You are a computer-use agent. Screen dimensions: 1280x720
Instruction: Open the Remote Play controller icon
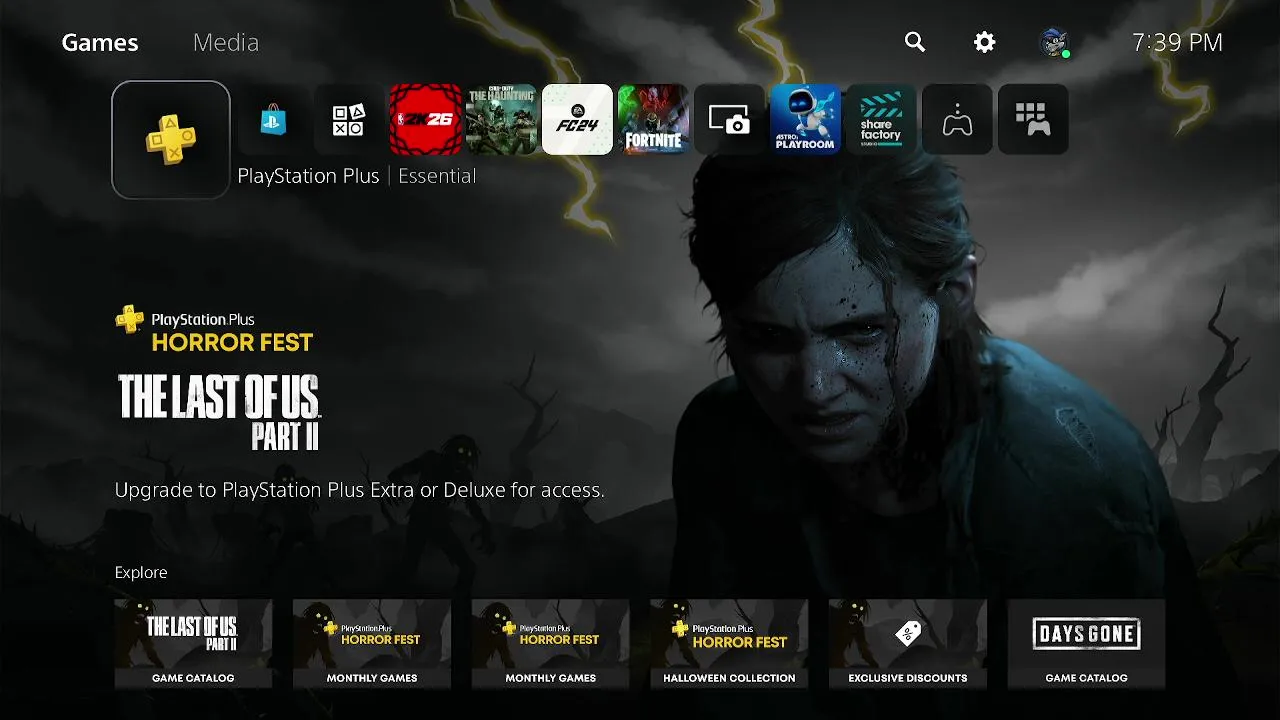point(957,120)
